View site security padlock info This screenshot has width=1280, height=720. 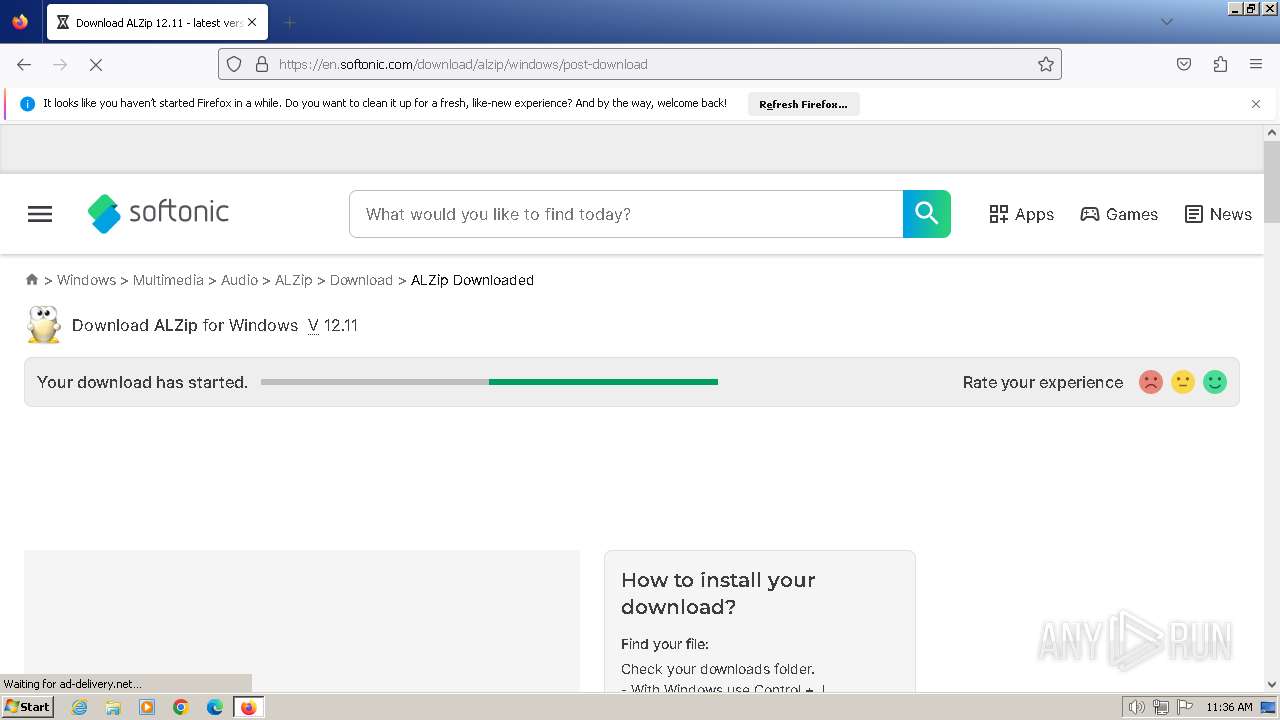point(262,64)
